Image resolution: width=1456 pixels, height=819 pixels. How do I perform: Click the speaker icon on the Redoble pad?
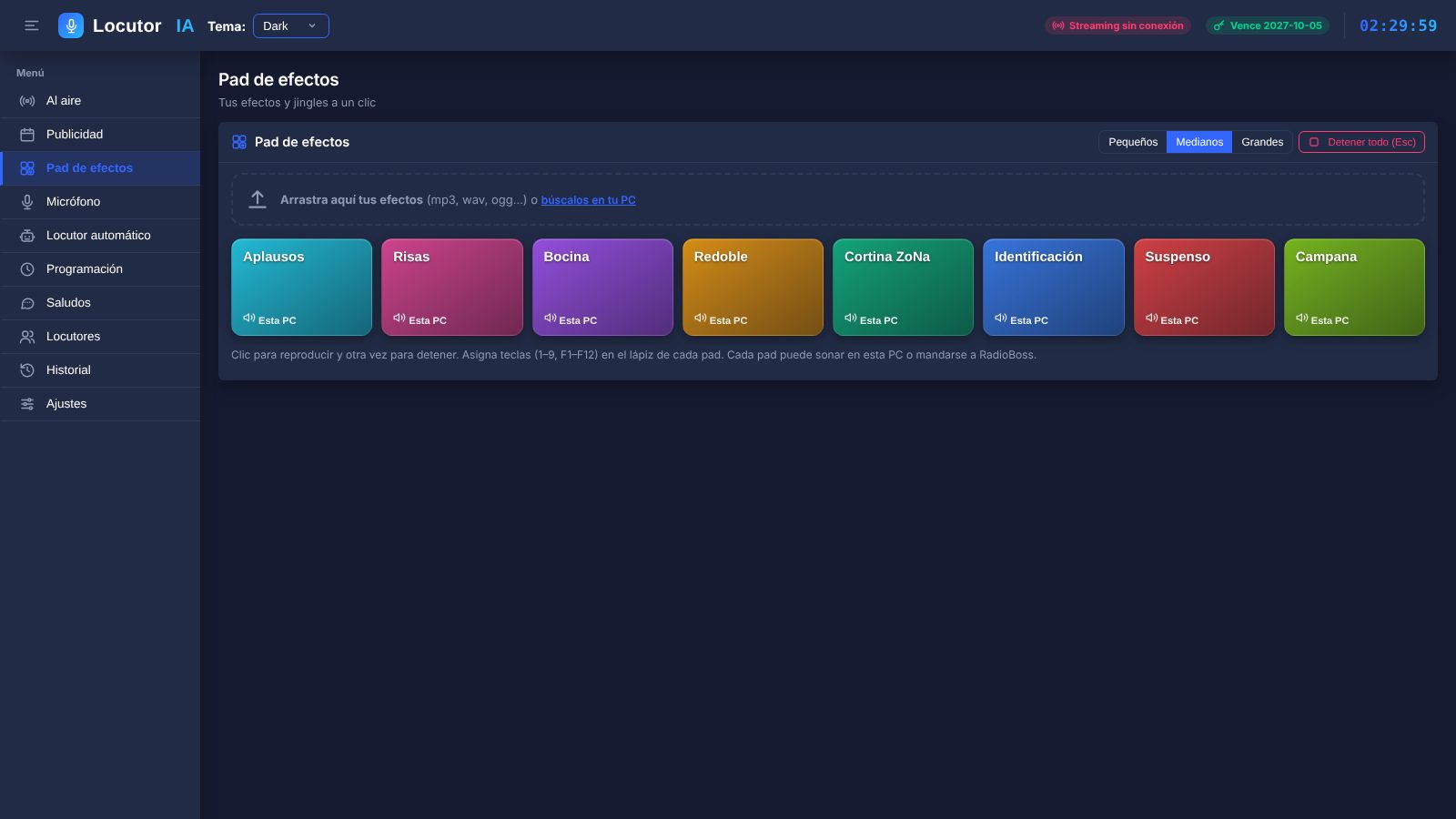(700, 318)
